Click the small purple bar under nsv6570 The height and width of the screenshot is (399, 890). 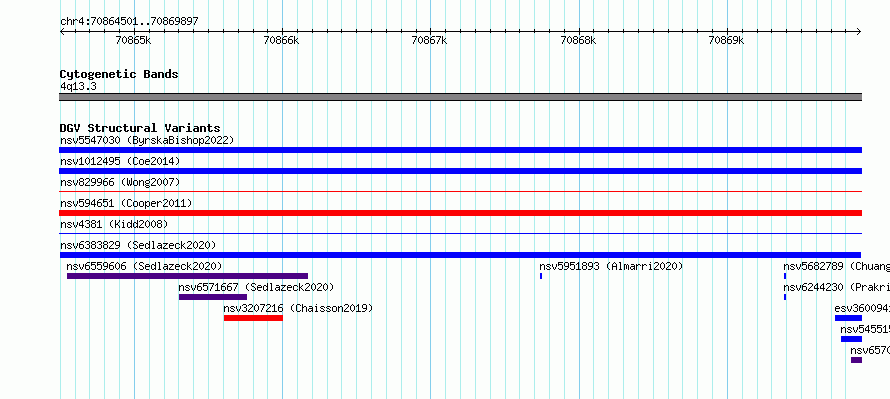click(857, 360)
